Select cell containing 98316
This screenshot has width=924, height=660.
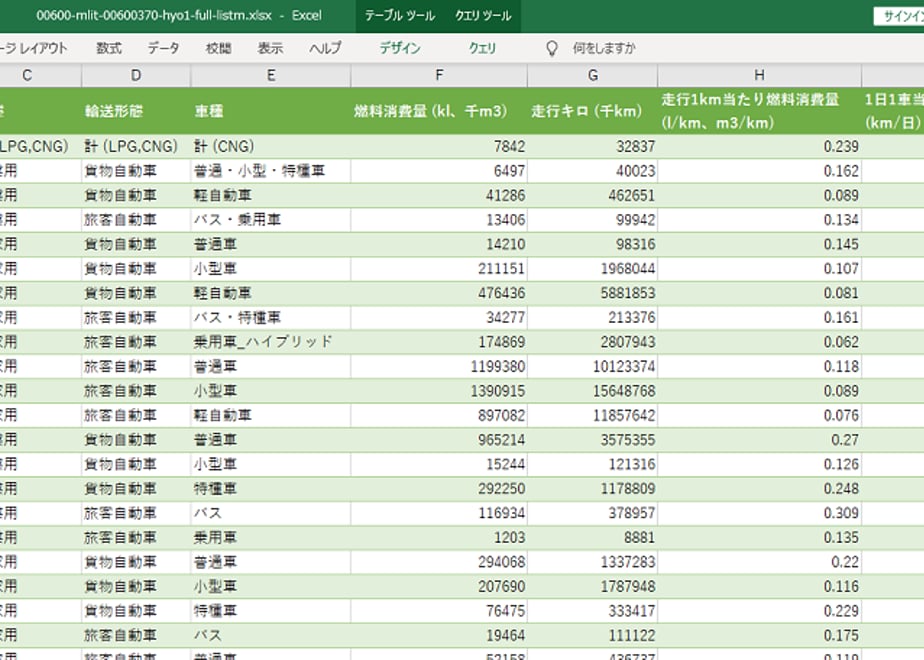click(x=593, y=244)
